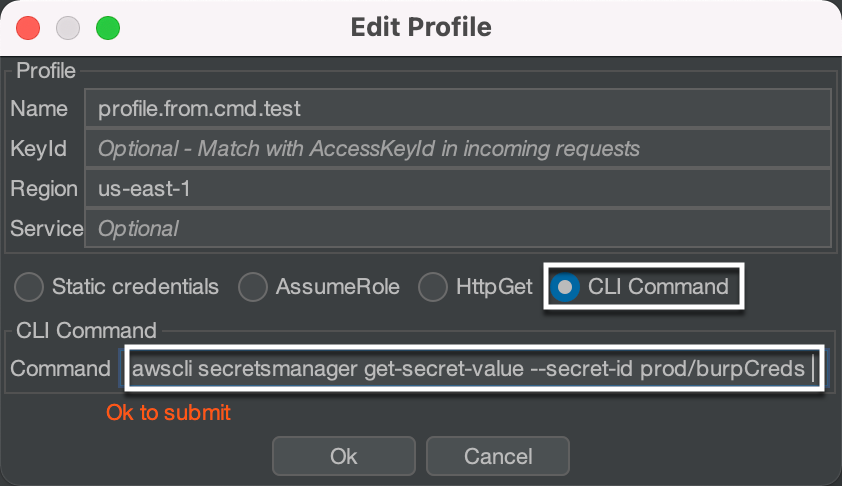Click the Name label in Profile section

(39, 109)
